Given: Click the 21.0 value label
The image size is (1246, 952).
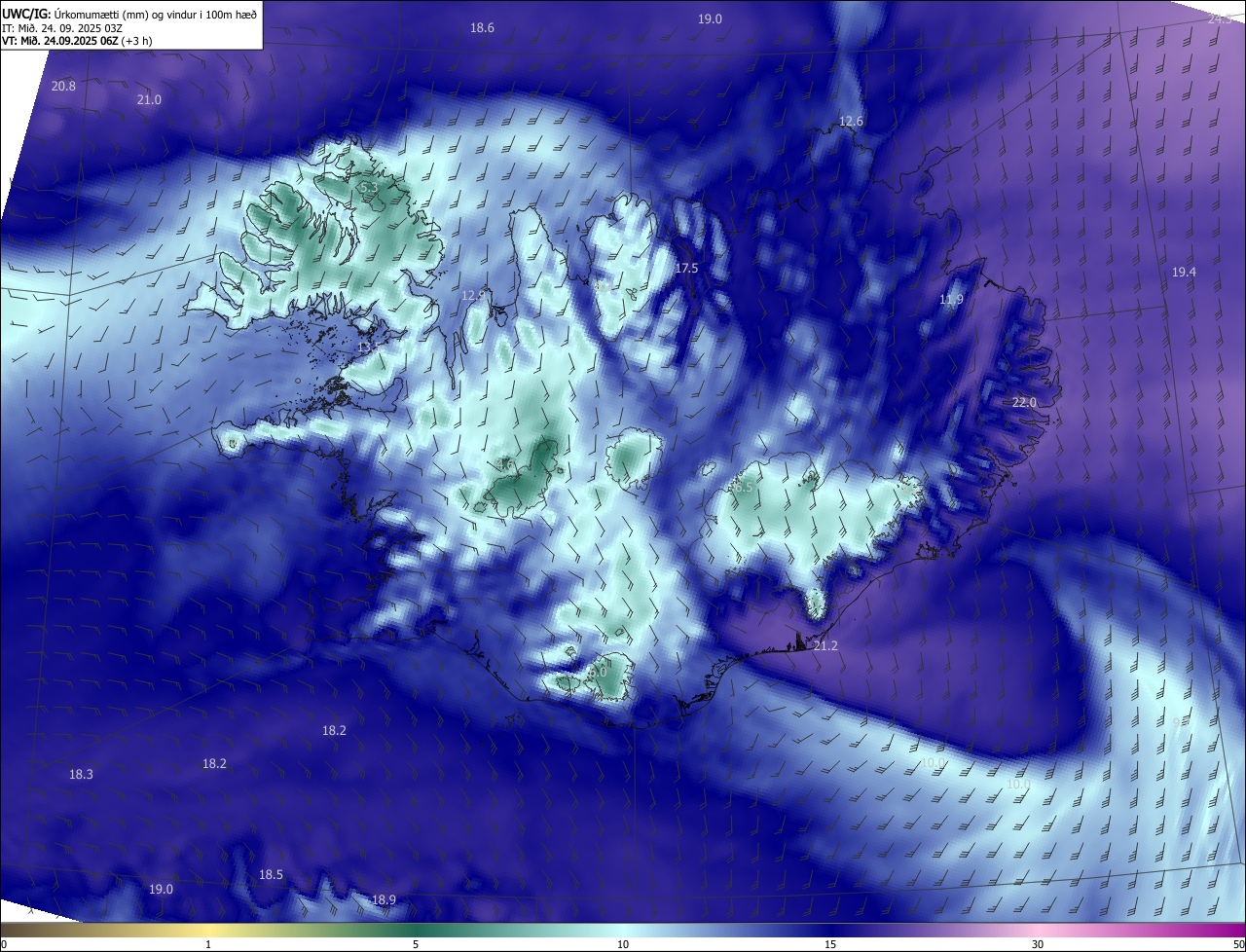Looking at the screenshot, I should [149, 100].
